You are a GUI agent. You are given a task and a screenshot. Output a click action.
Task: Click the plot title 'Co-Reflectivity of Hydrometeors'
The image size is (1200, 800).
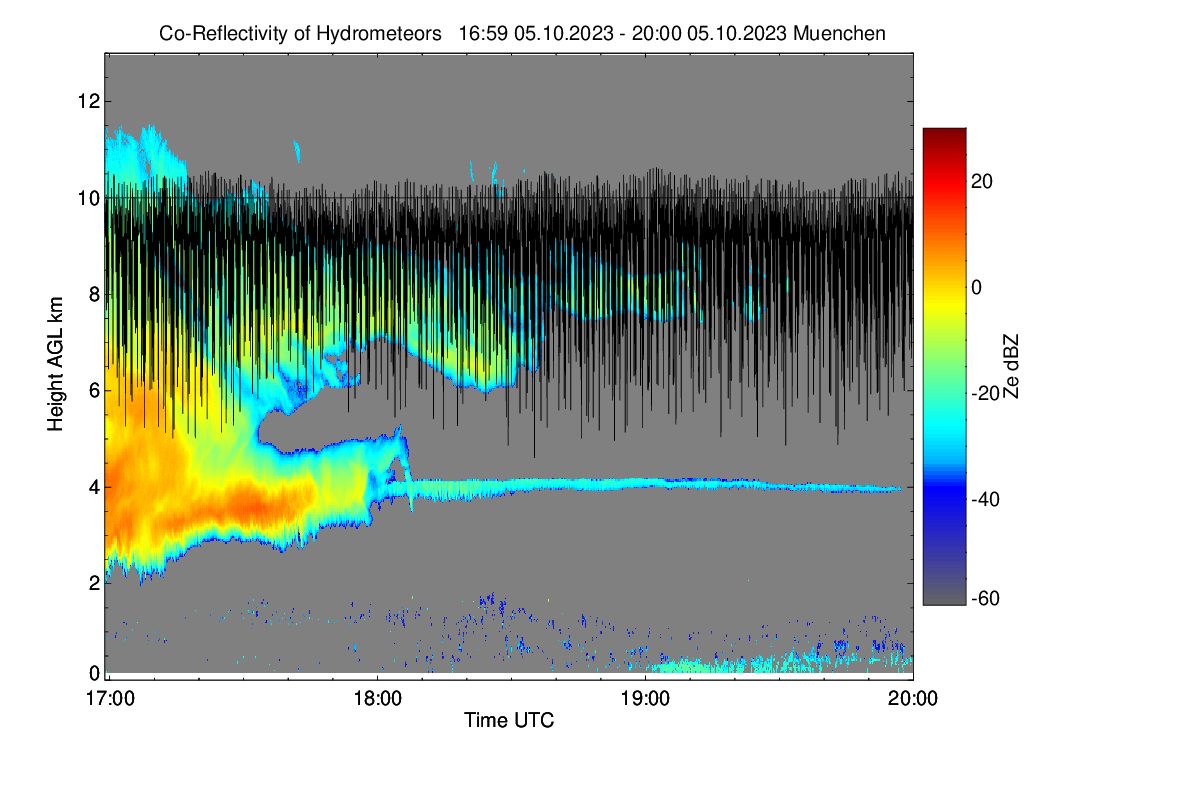click(300, 33)
